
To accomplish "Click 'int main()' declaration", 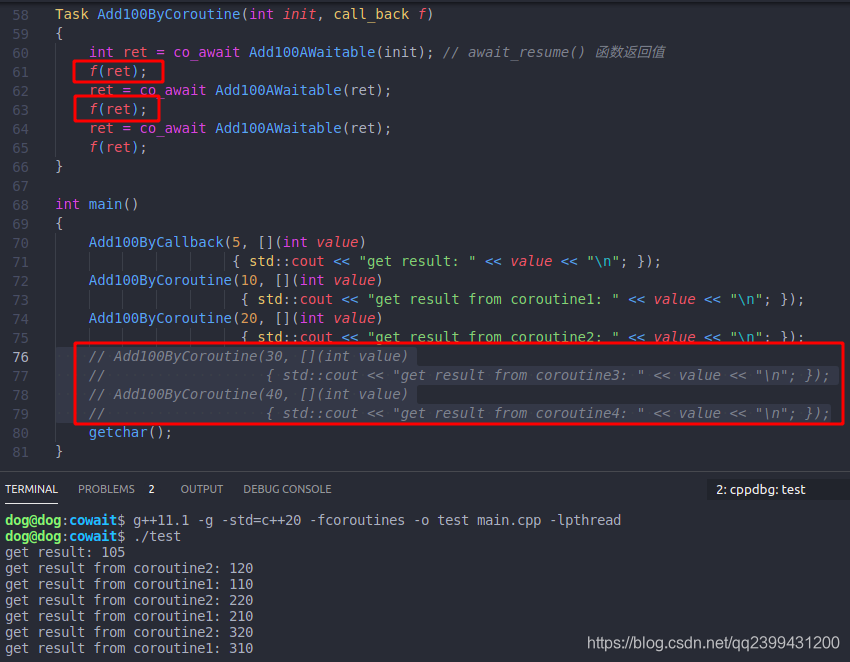I will click(97, 204).
